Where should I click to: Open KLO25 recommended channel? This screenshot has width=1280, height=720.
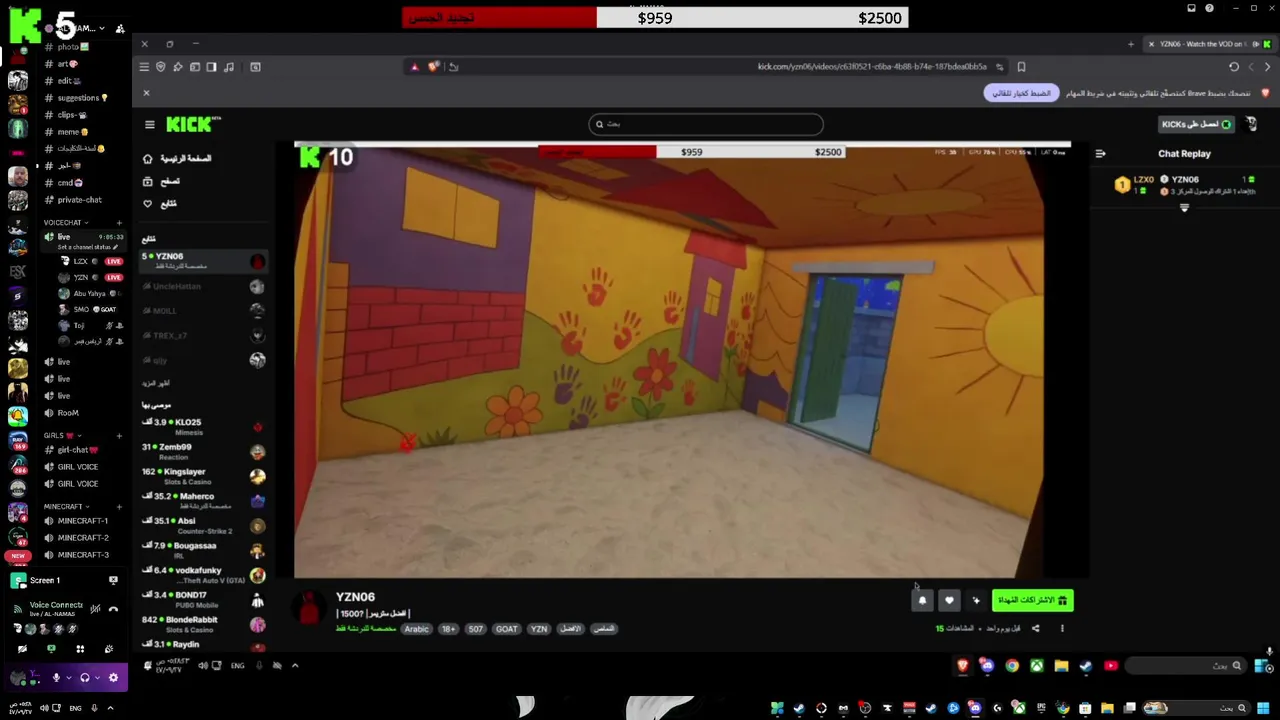[204, 427]
